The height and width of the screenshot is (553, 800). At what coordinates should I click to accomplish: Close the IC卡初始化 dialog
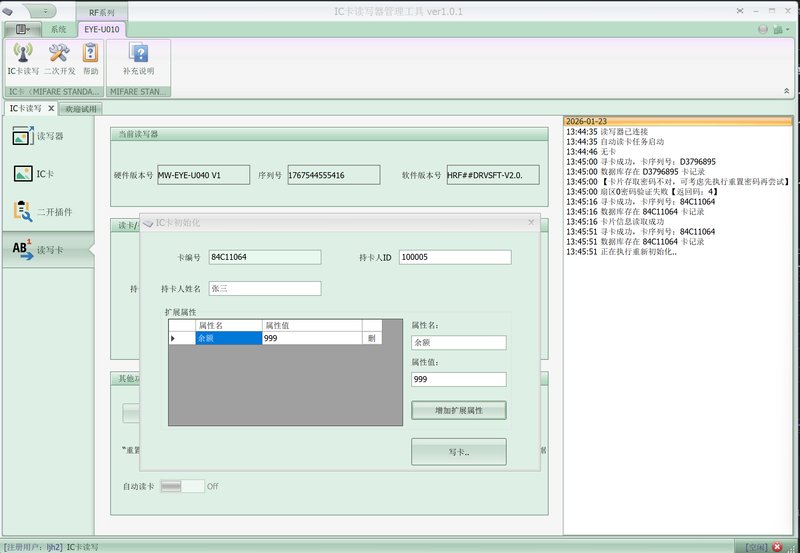click(x=531, y=222)
